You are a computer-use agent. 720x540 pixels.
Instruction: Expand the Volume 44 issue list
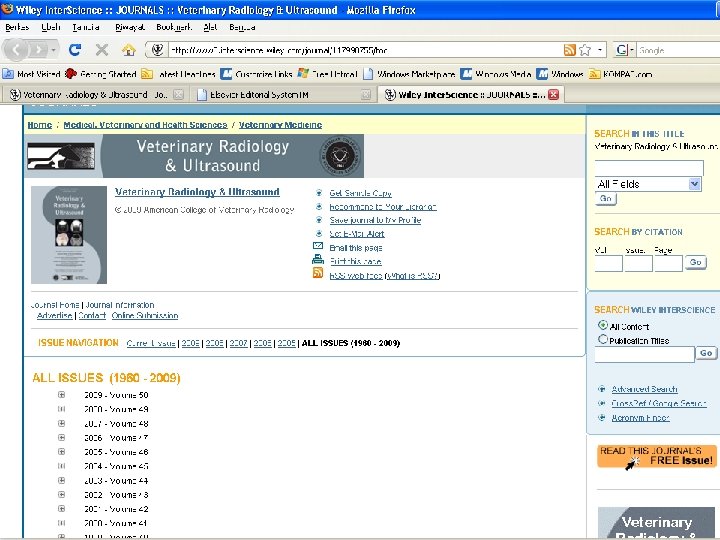pos(62,480)
